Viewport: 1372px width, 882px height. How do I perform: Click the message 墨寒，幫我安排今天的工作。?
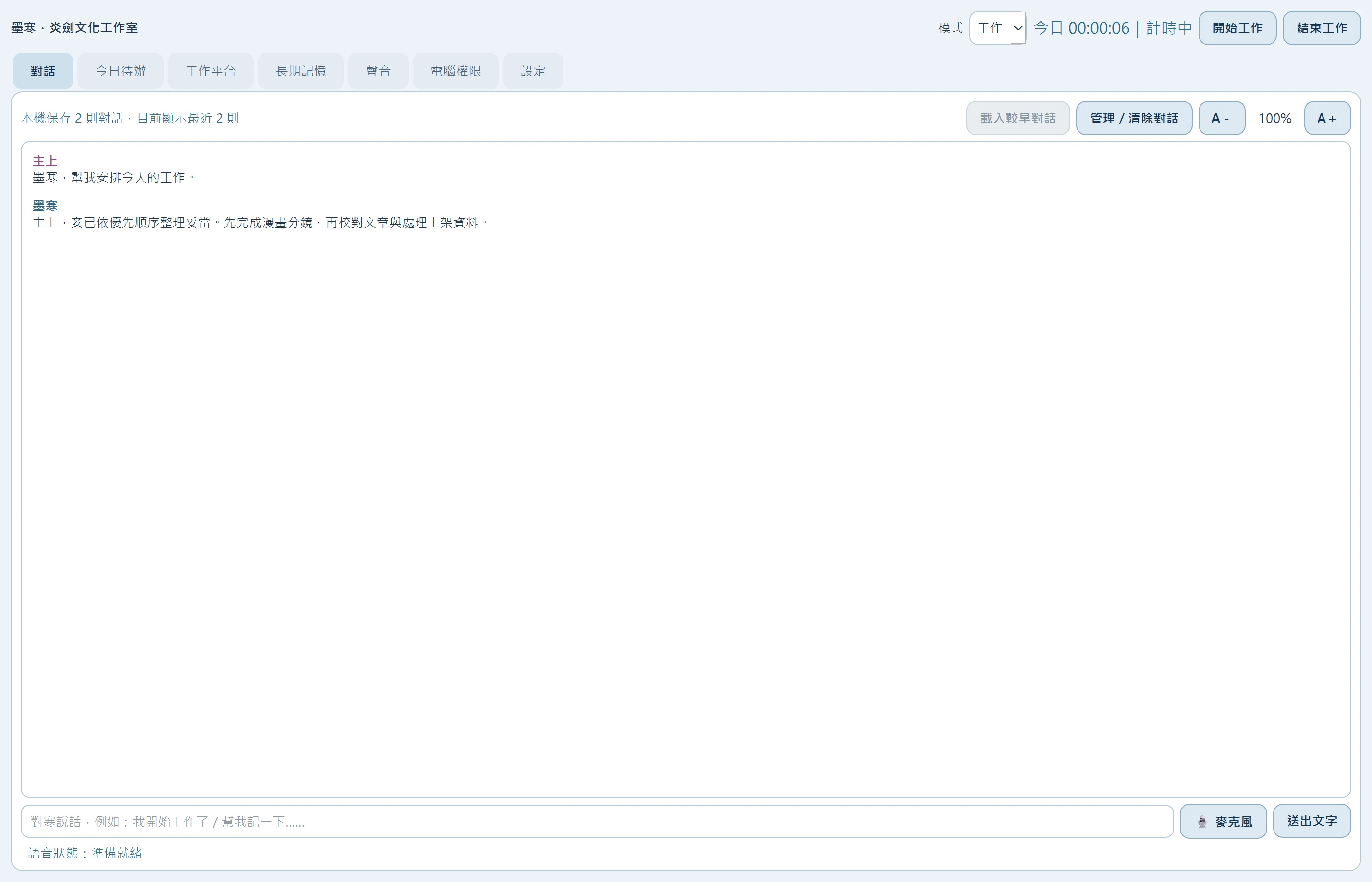(114, 177)
